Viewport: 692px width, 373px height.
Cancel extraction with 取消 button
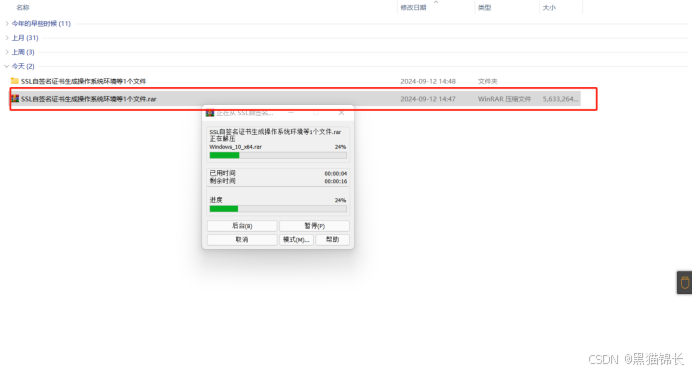(x=242, y=240)
